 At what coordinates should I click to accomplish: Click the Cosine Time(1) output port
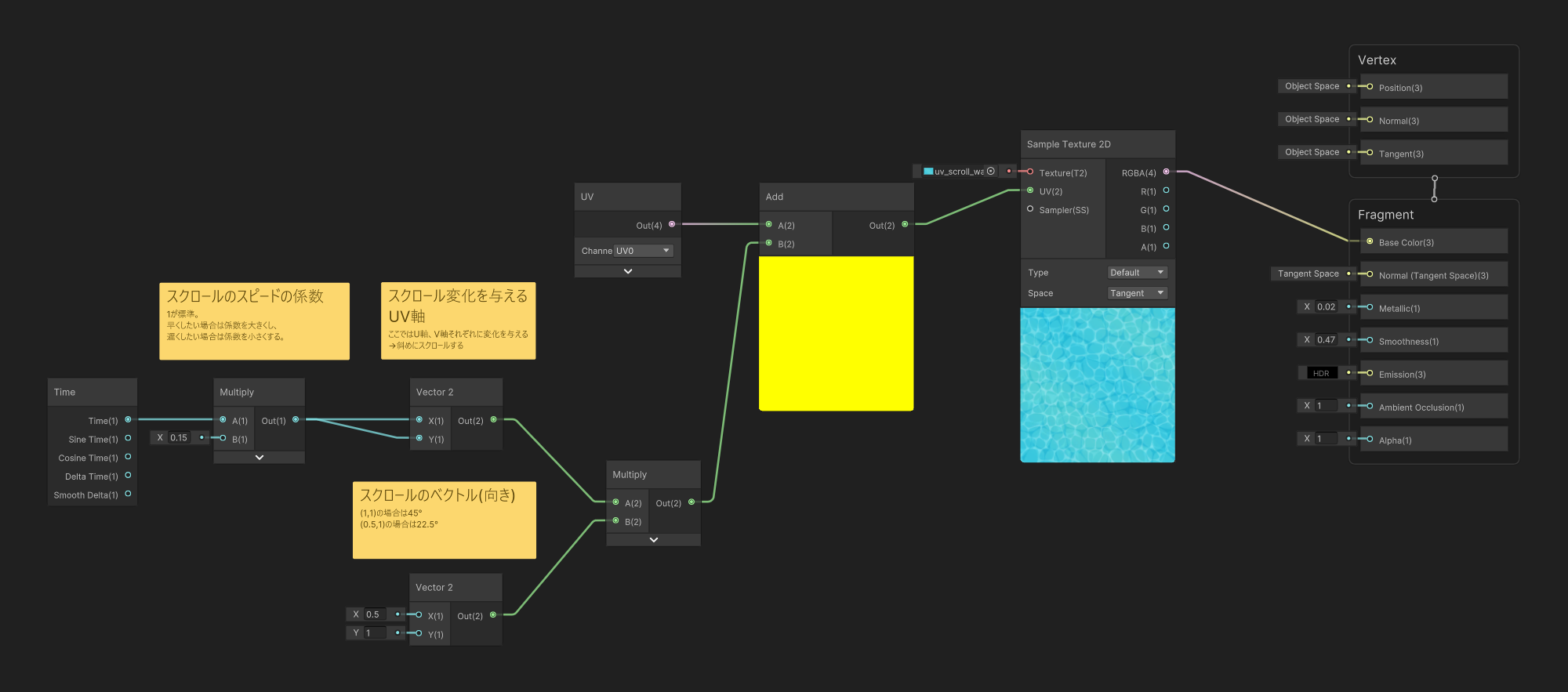[128, 457]
